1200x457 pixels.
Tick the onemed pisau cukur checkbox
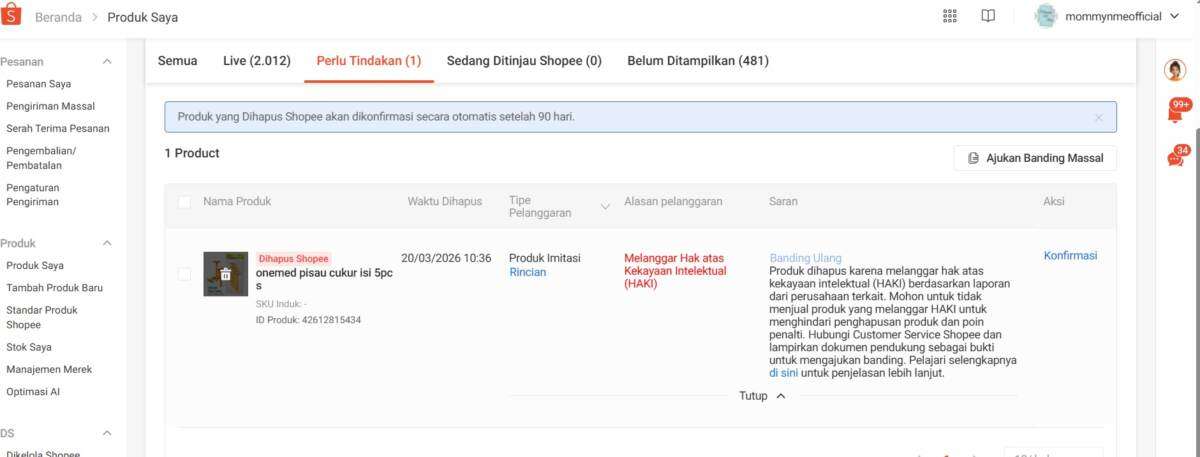click(x=184, y=274)
